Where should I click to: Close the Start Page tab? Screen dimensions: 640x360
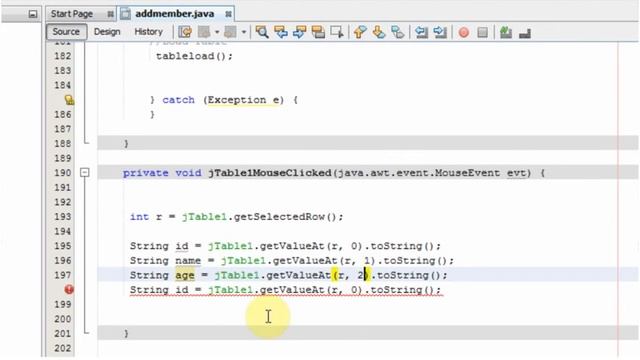[110, 14]
